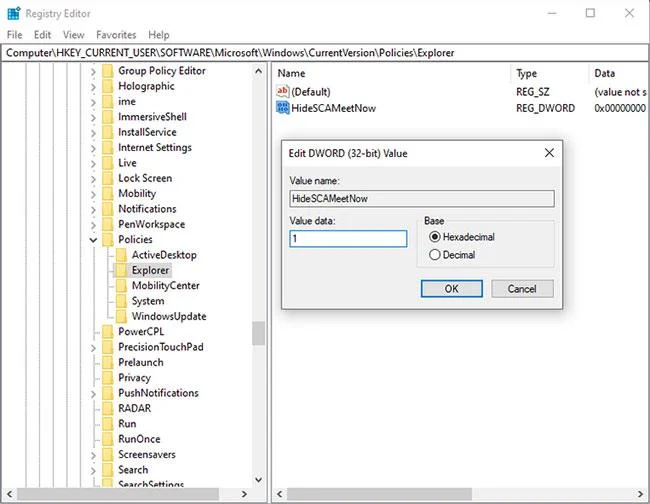Screen dimensions: 650x504
Task: Select the HideSCAMeetNow value row
Action: pos(461,108)
